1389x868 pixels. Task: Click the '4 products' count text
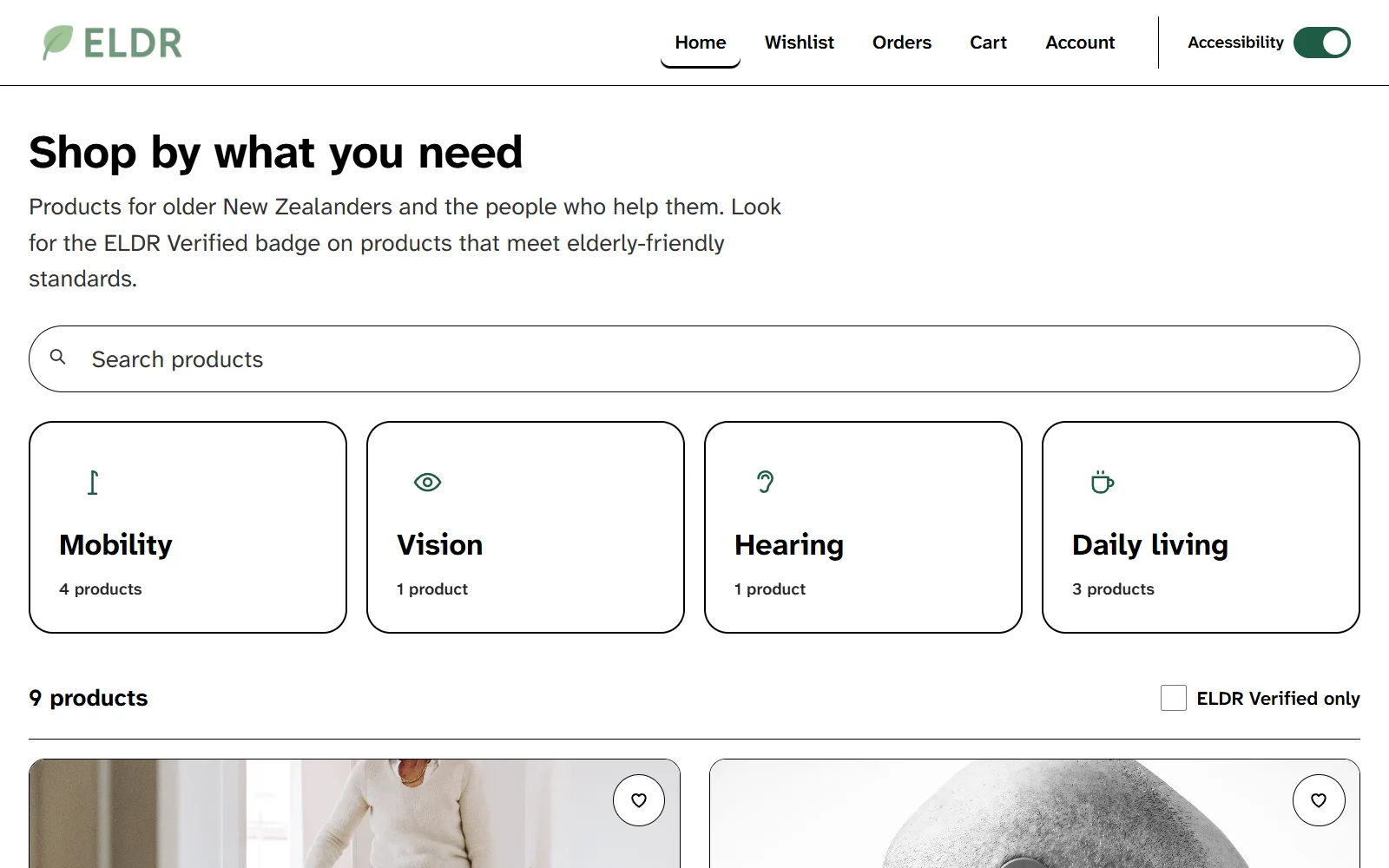point(101,589)
